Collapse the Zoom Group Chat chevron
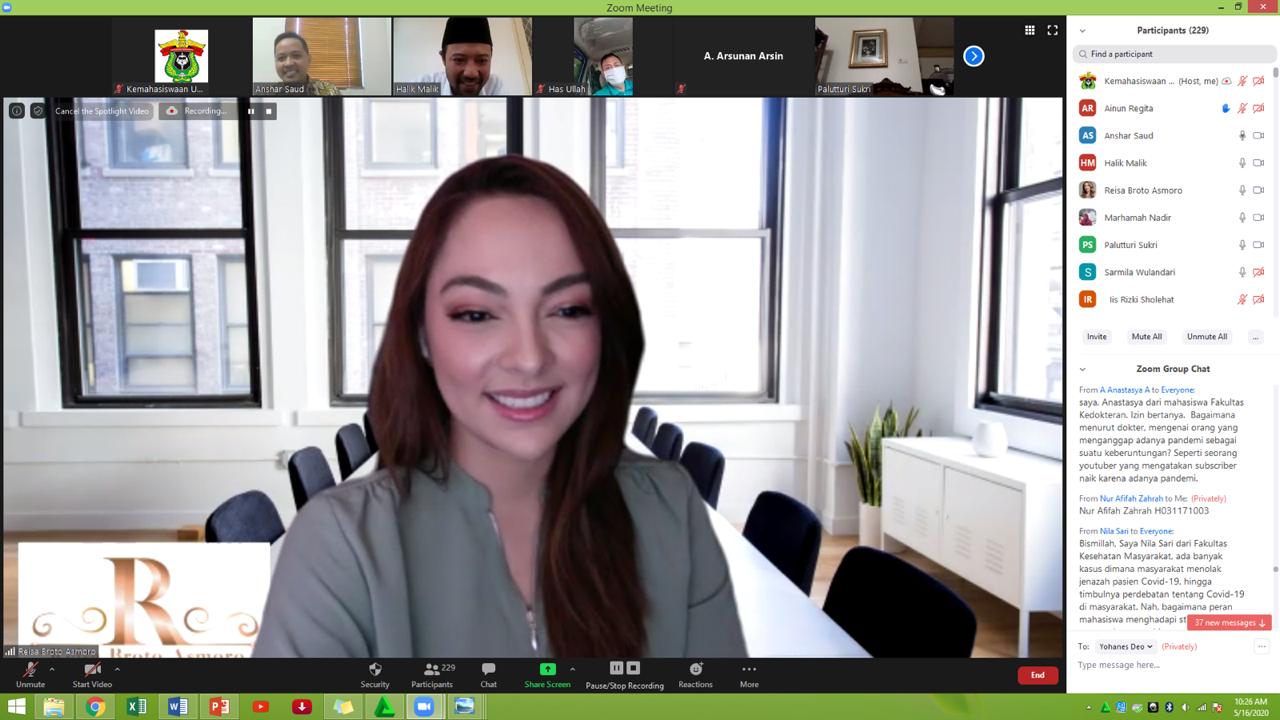 point(1082,369)
